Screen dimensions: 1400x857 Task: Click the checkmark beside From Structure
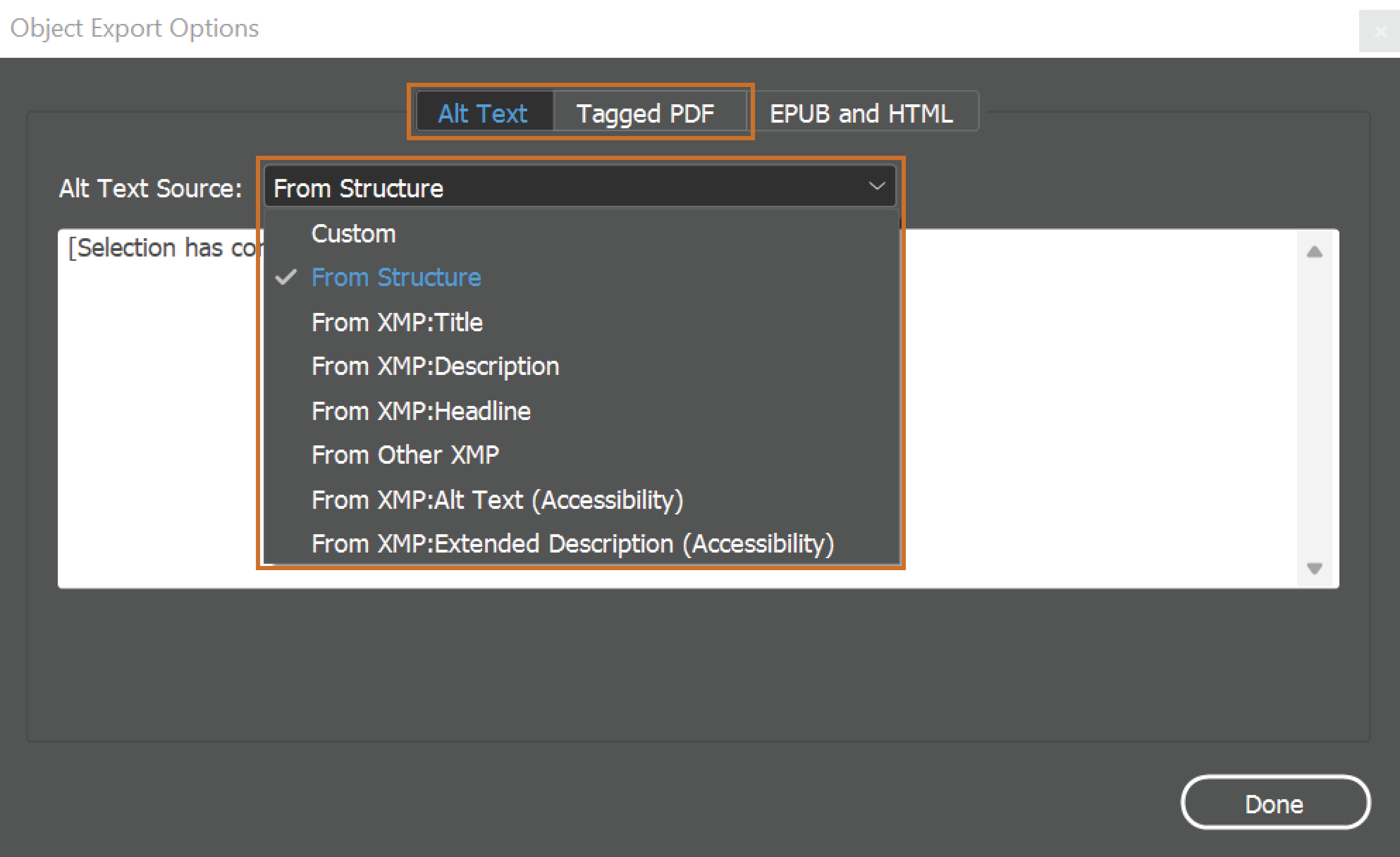click(x=286, y=277)
